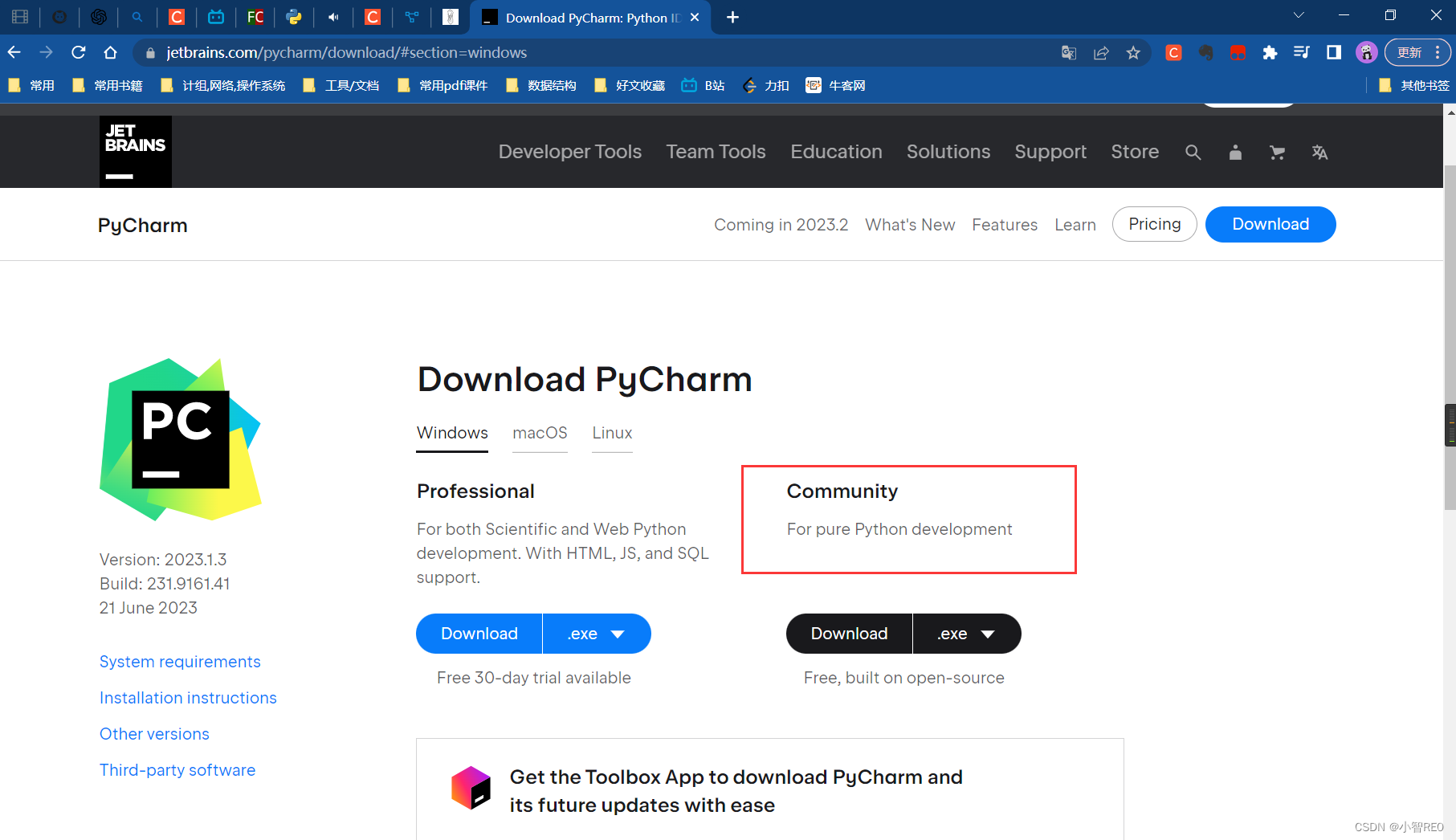Download PyCharm Professional with blue button
The width and height of the screenshot is (1456, 840).
point(479,634)
